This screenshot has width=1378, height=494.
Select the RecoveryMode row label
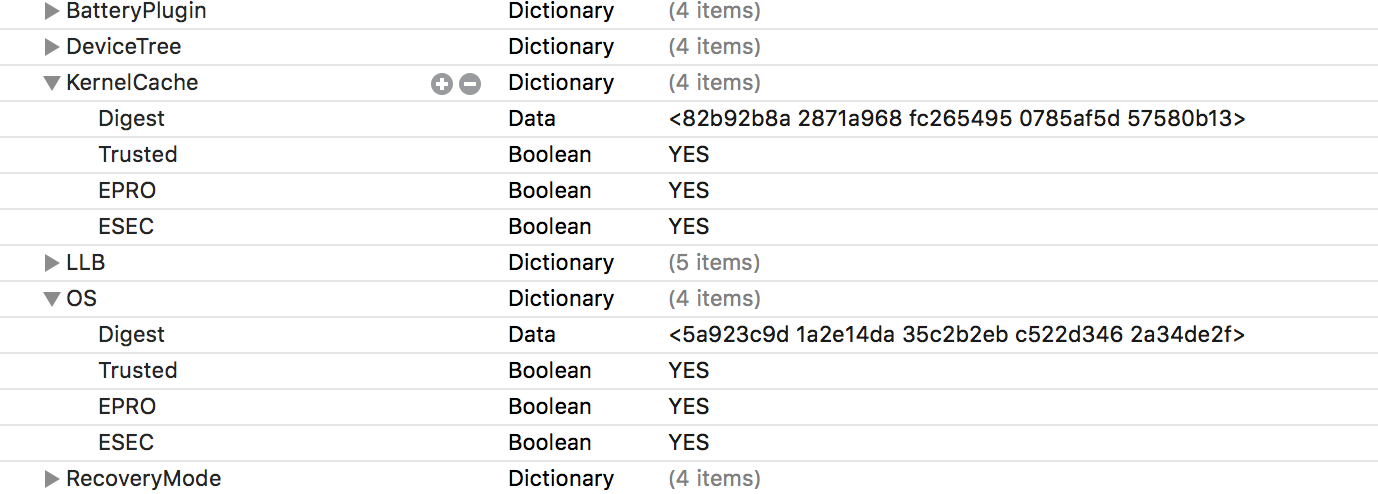tap(143, 479)
